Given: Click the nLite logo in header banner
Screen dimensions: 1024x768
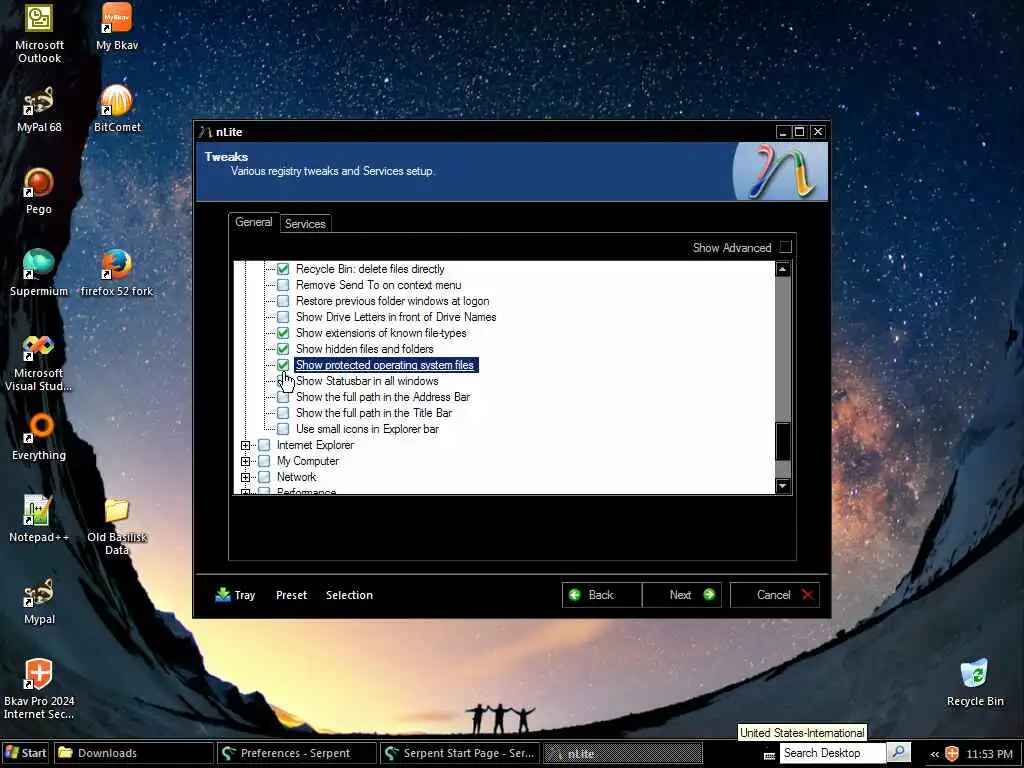Looking at the screenshot, I should tap(781, 171).
